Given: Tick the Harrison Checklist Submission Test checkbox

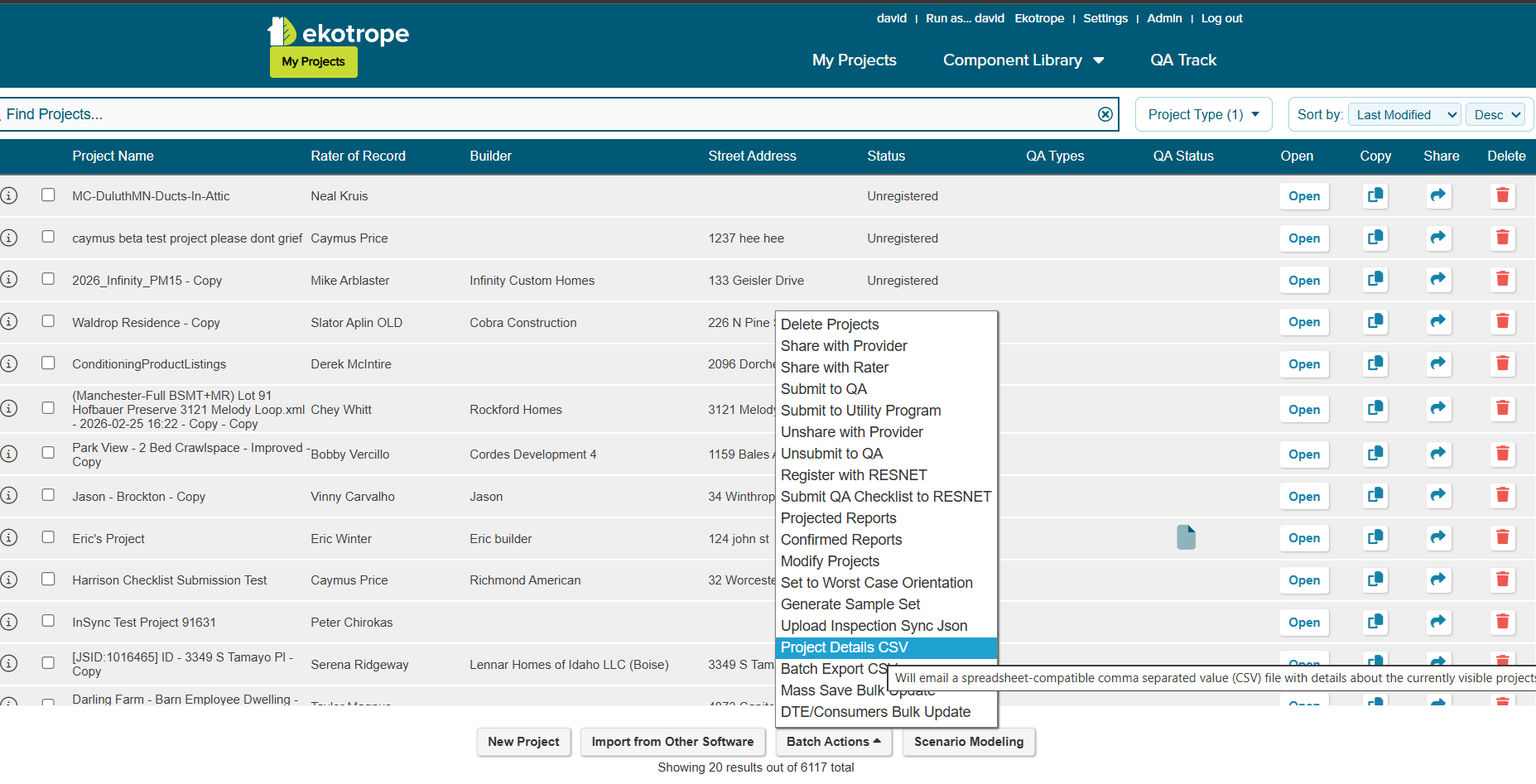Looking at the screenshot, I should pyautogui.click(x=48, y=579).
